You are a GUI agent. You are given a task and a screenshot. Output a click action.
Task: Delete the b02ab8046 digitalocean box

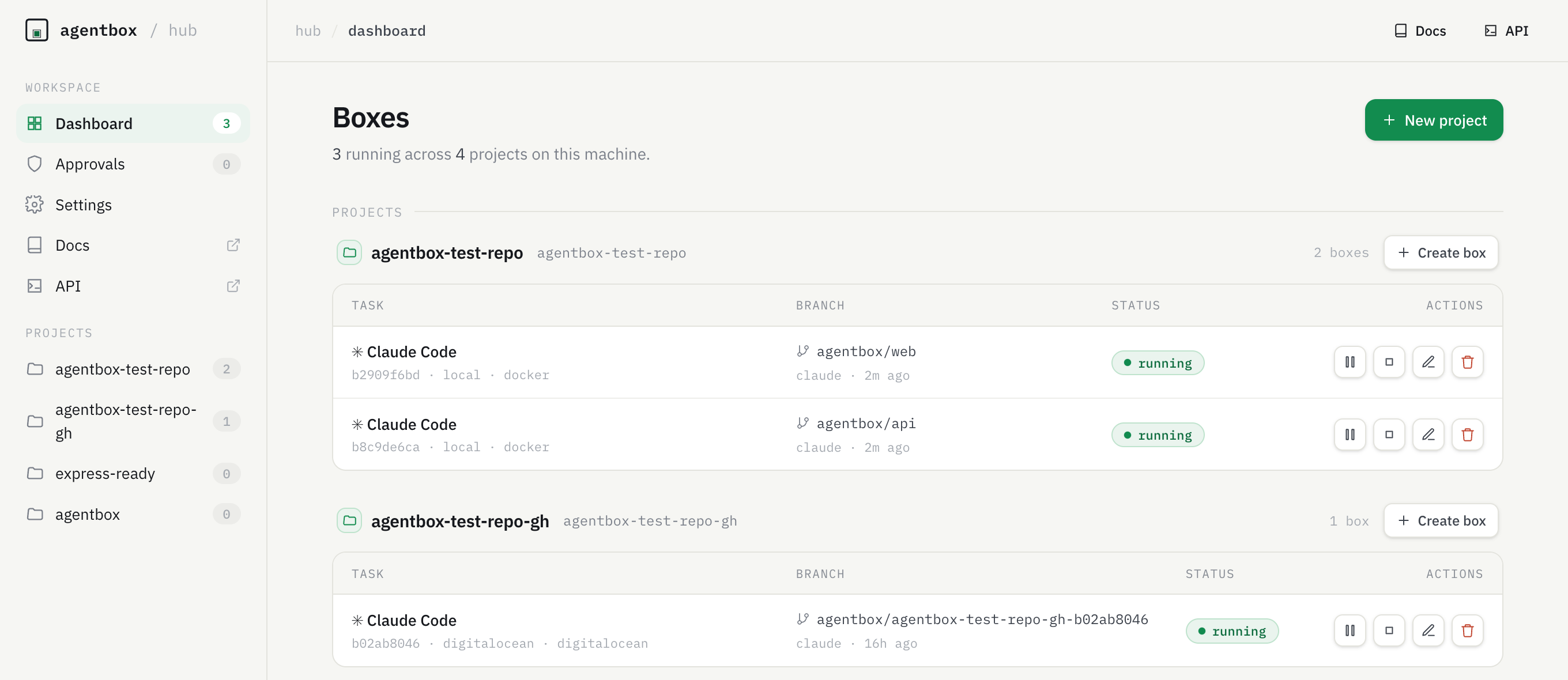1468,631
